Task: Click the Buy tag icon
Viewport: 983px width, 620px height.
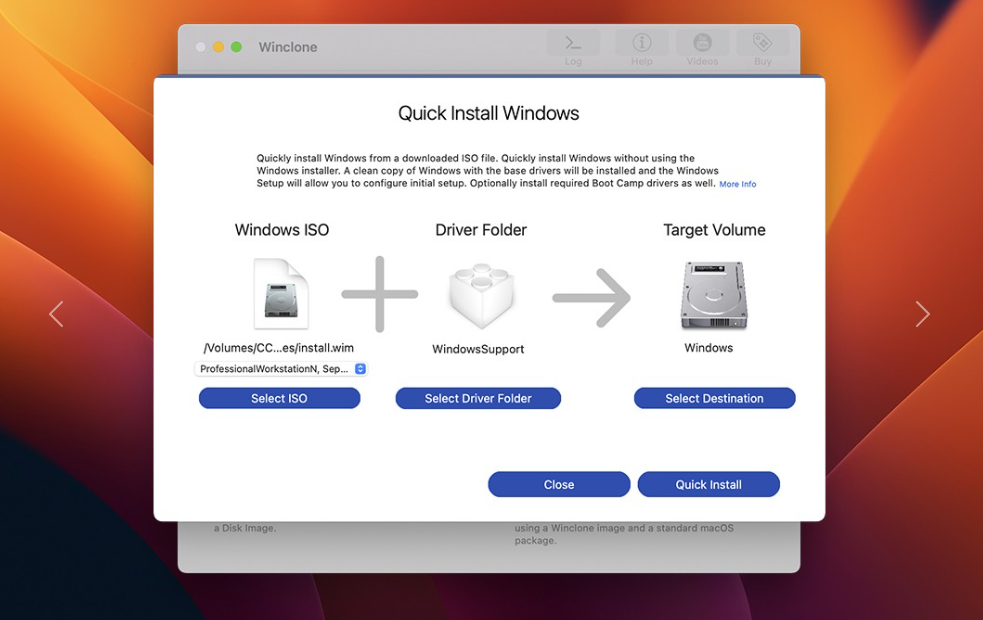Action: (762, 45)
